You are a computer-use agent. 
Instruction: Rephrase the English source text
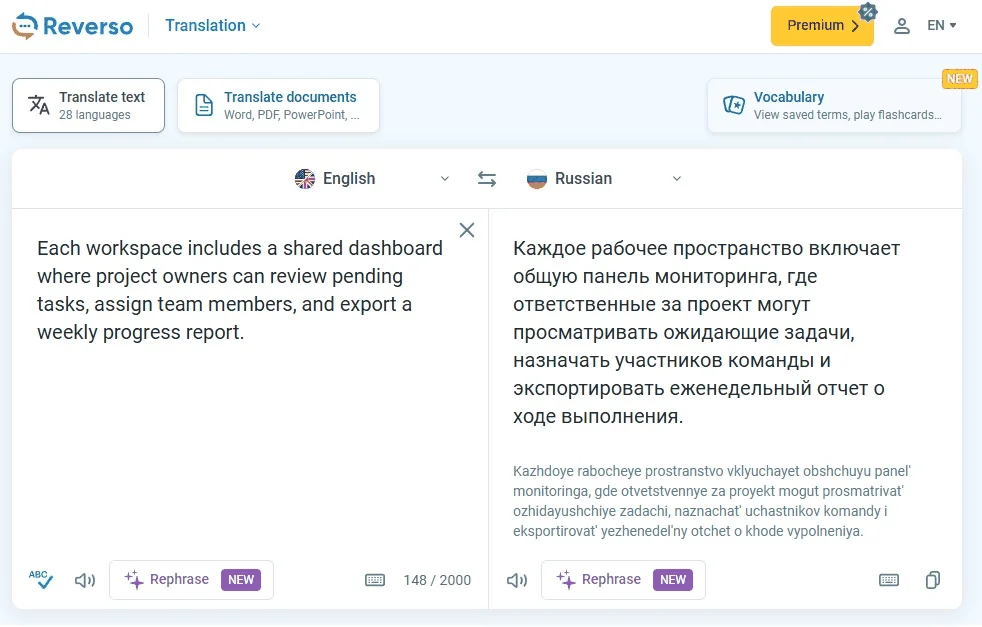(x=192, y=580)
